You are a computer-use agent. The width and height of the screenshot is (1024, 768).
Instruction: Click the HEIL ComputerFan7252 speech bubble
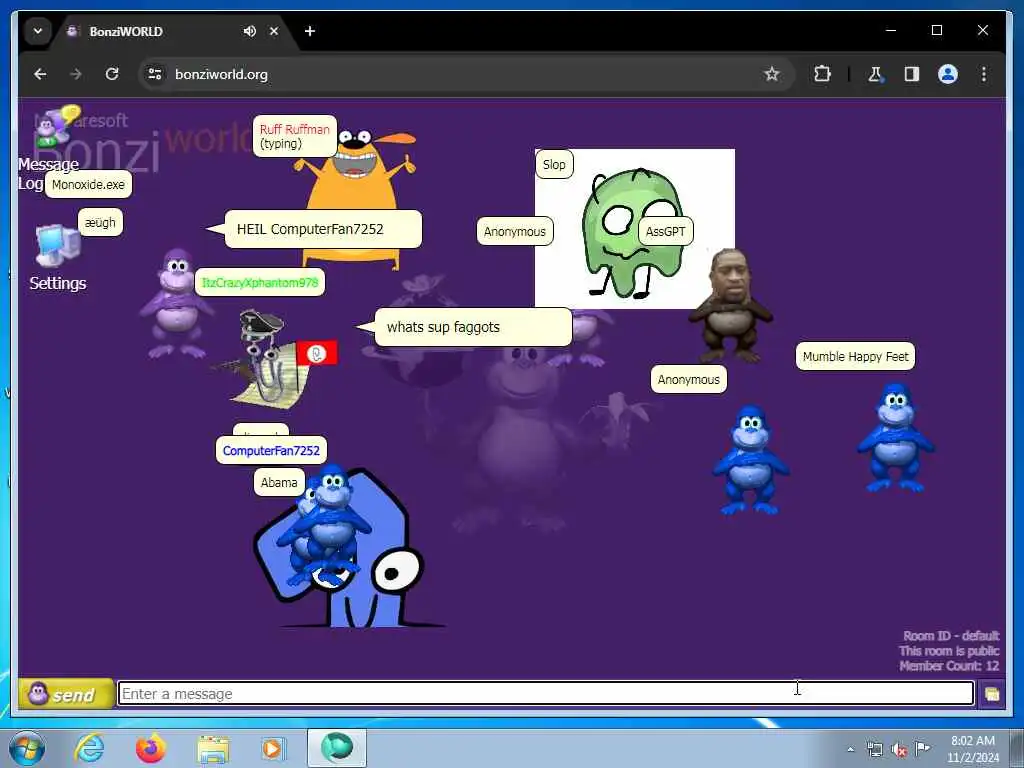(x=323, y=229)
